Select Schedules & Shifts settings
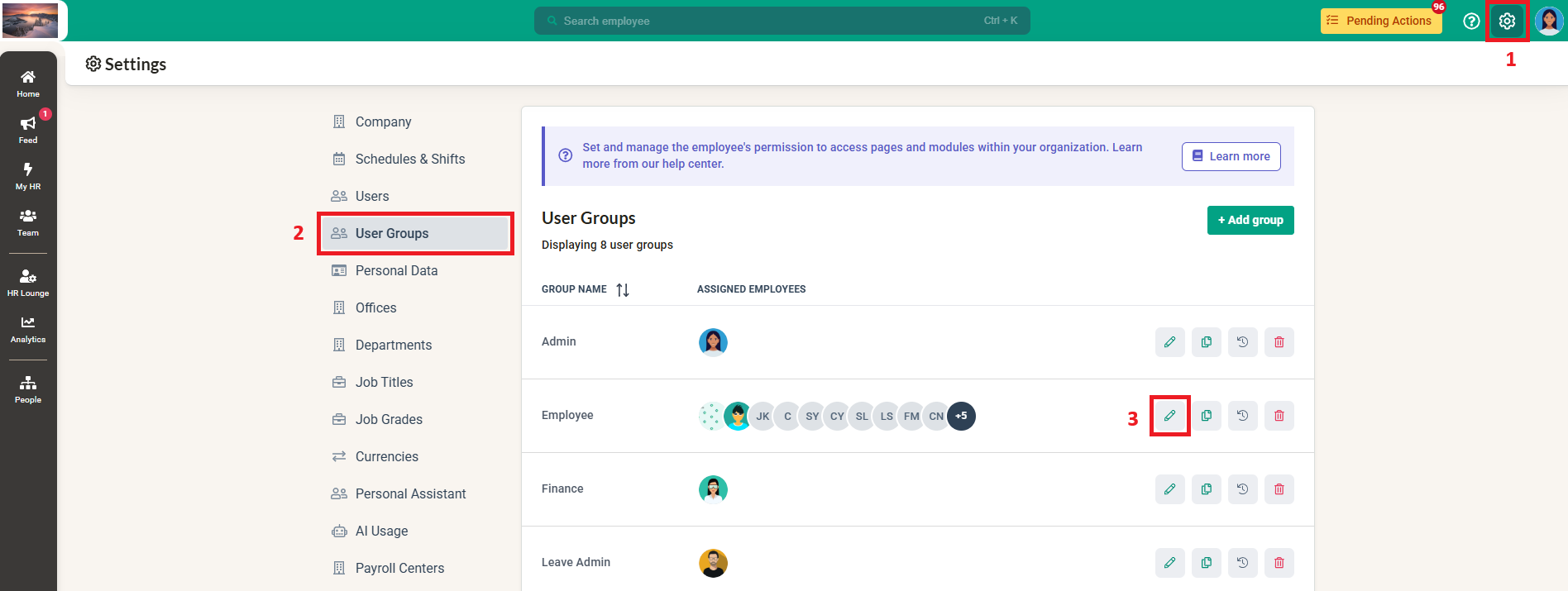Screen dimensions: 1568x591 pos(409,159)
